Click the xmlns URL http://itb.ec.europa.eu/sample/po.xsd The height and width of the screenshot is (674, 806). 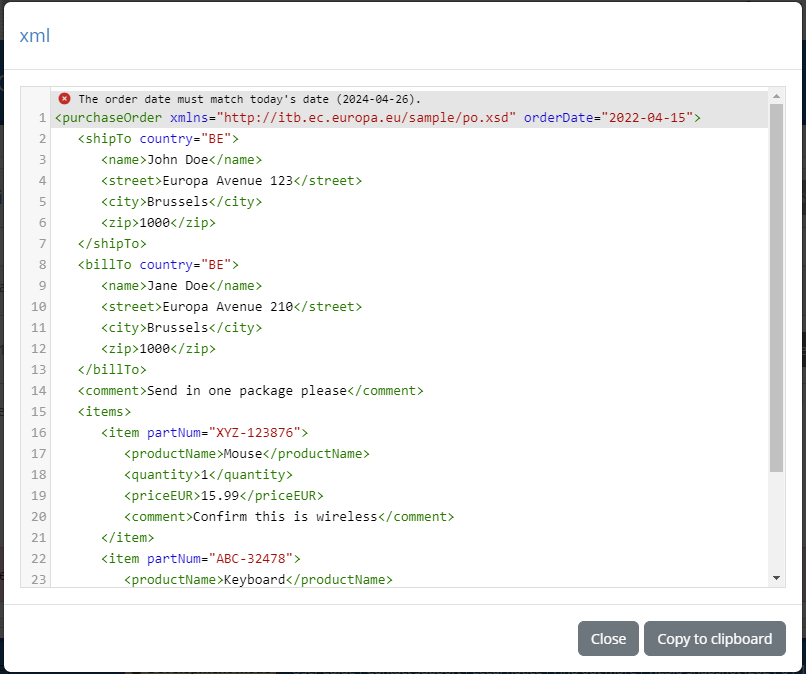pyautogui.click(x=366, y=118)
